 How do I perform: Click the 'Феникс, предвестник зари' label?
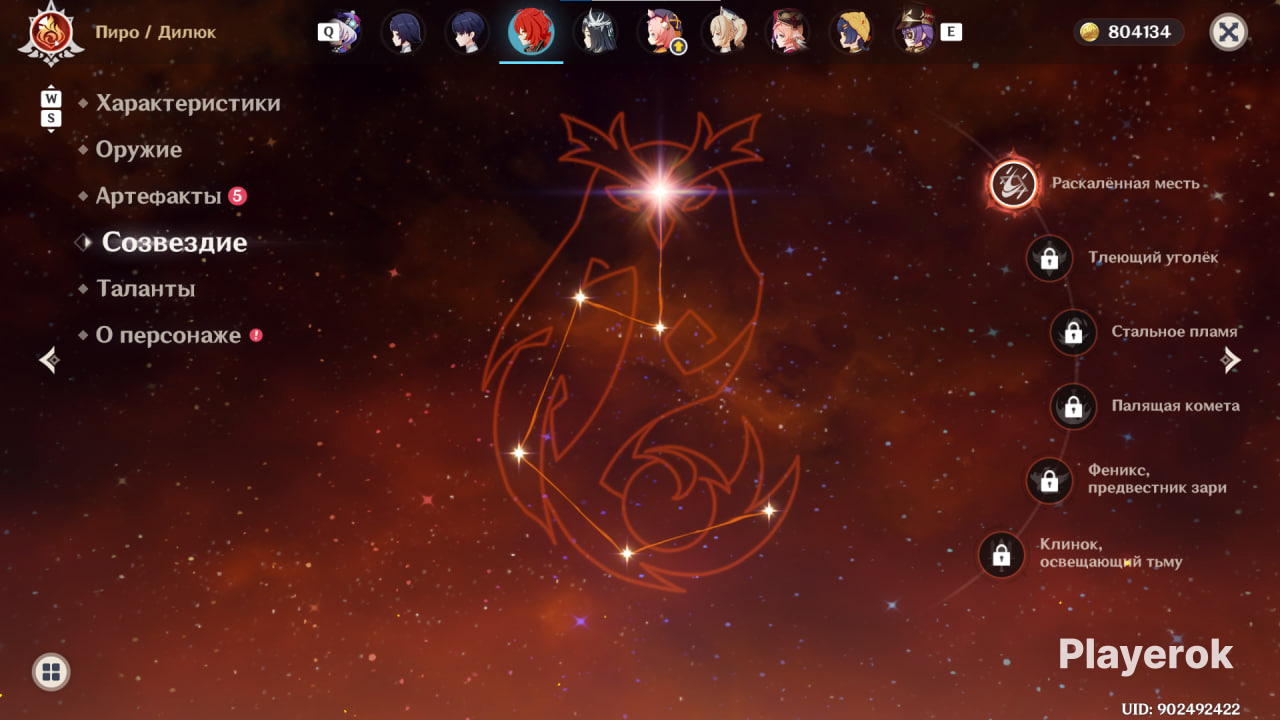point(1157,478)
